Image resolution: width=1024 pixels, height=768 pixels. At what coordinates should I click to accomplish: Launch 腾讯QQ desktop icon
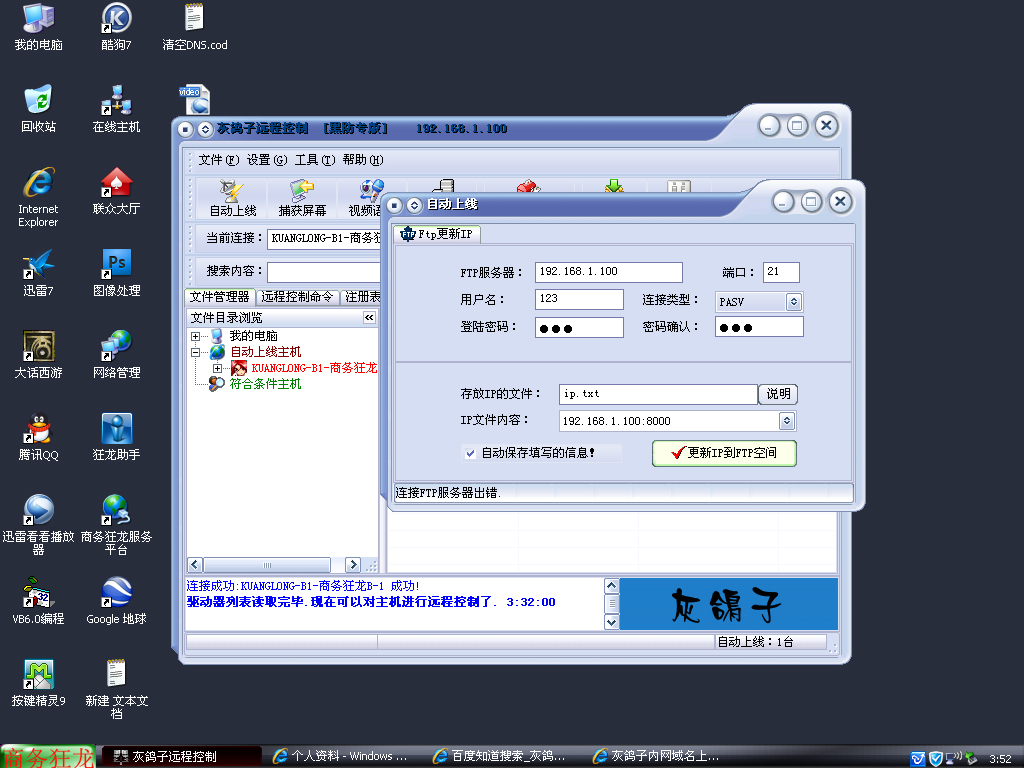click(x=38, y=437)
